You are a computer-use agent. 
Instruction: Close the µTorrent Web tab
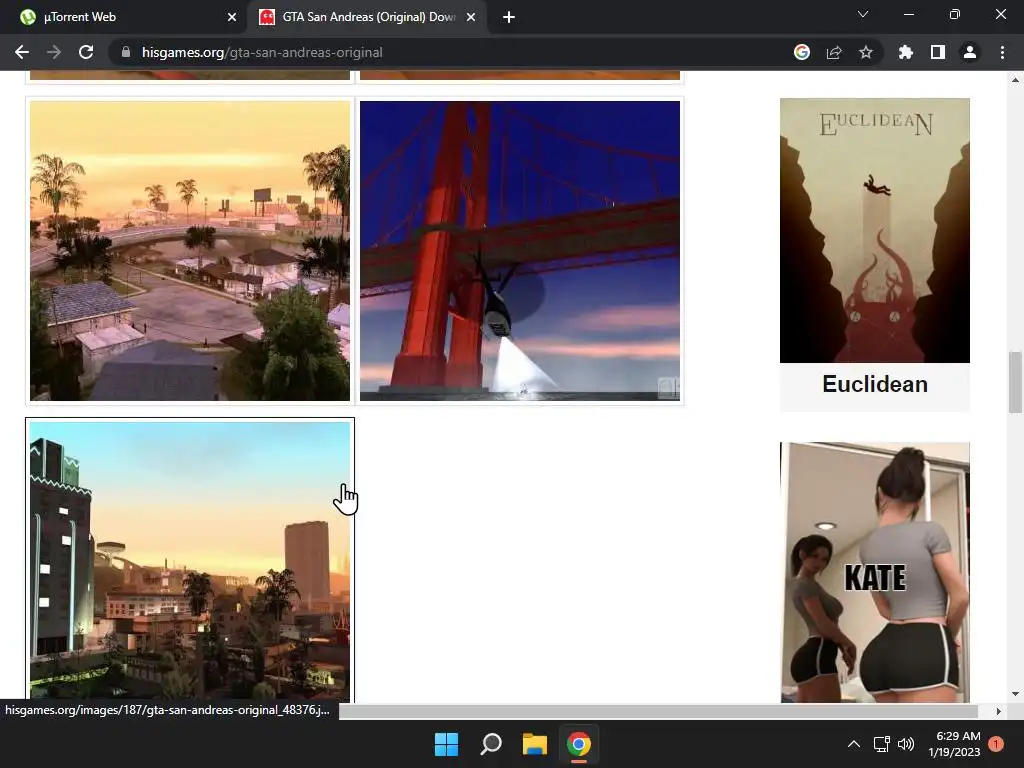[x=232, y=17]
